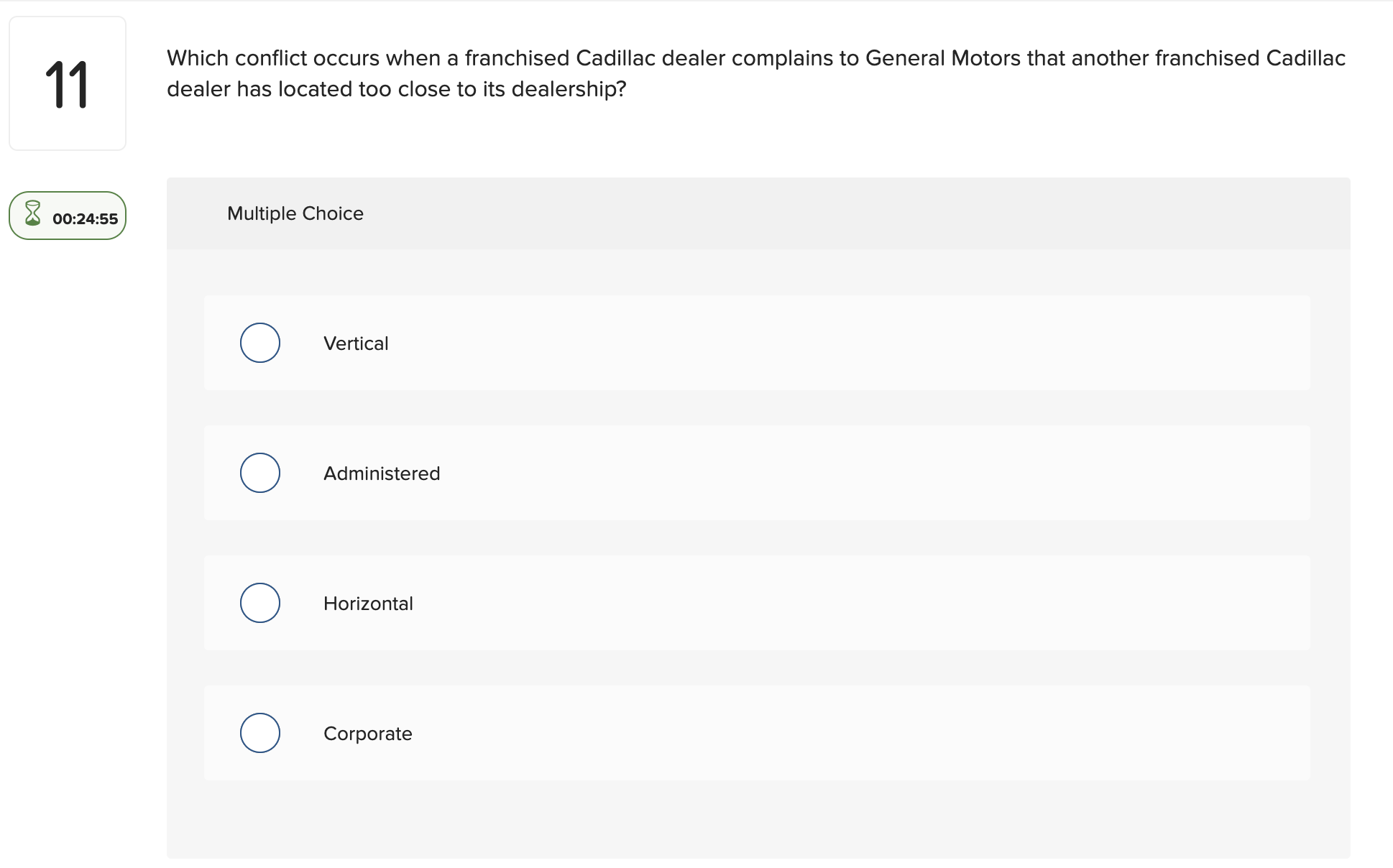Viewport: 1393px width, 868px height.
Task: Click "Which" at the start of the question
Action: [198, 58]
